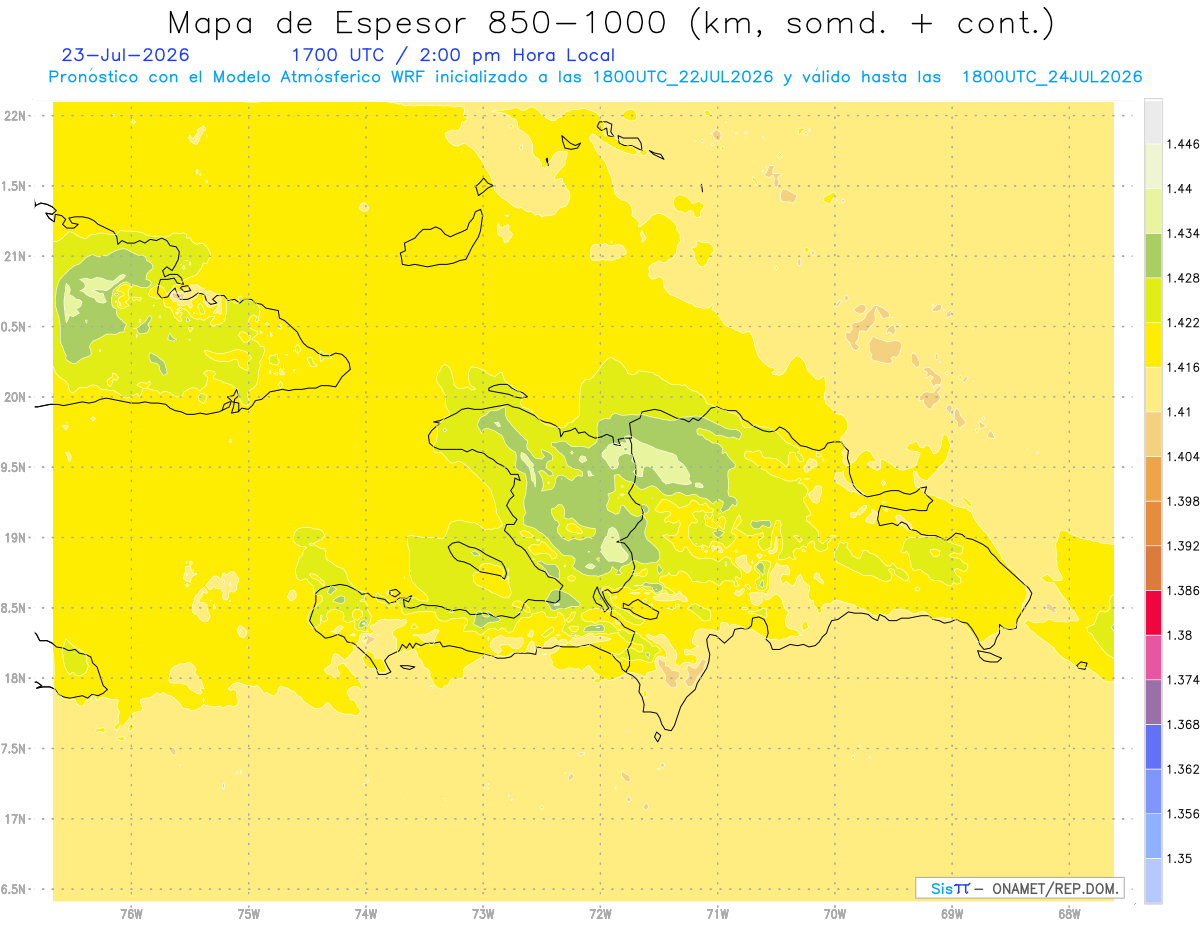Click the '71W' longitude label

717,914
